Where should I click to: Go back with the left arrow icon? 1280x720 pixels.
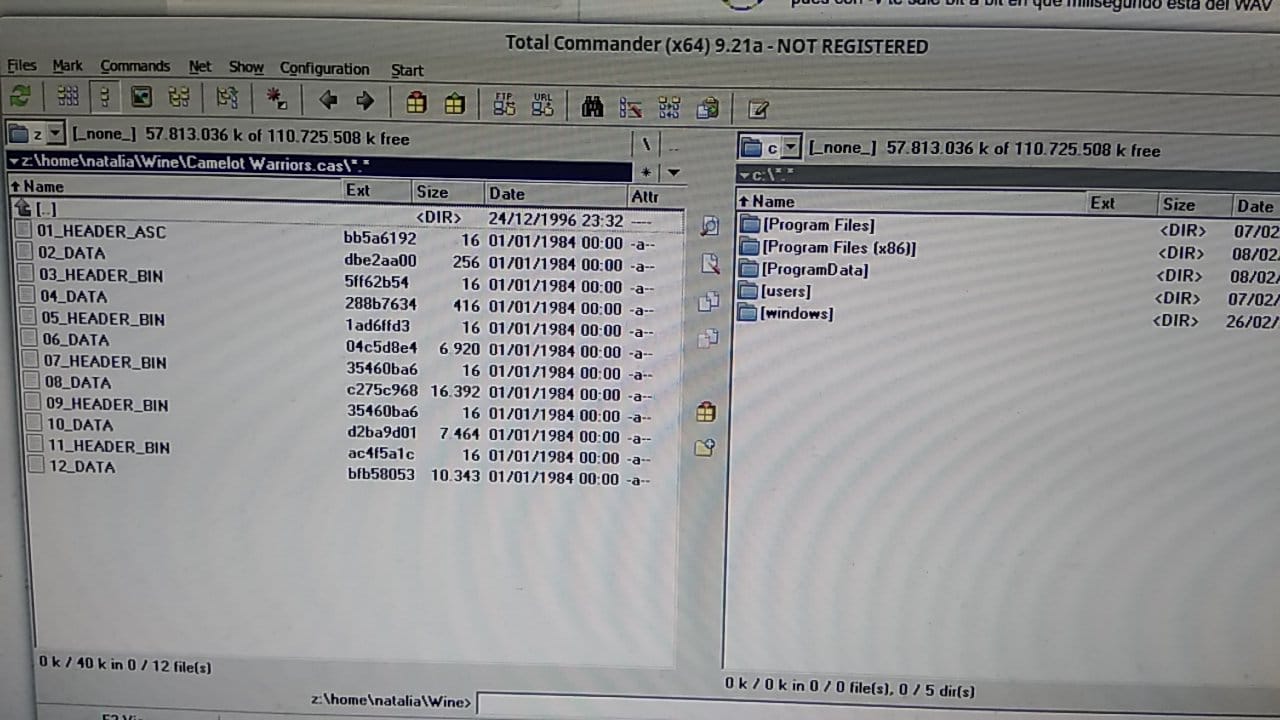tap(328, 100)
